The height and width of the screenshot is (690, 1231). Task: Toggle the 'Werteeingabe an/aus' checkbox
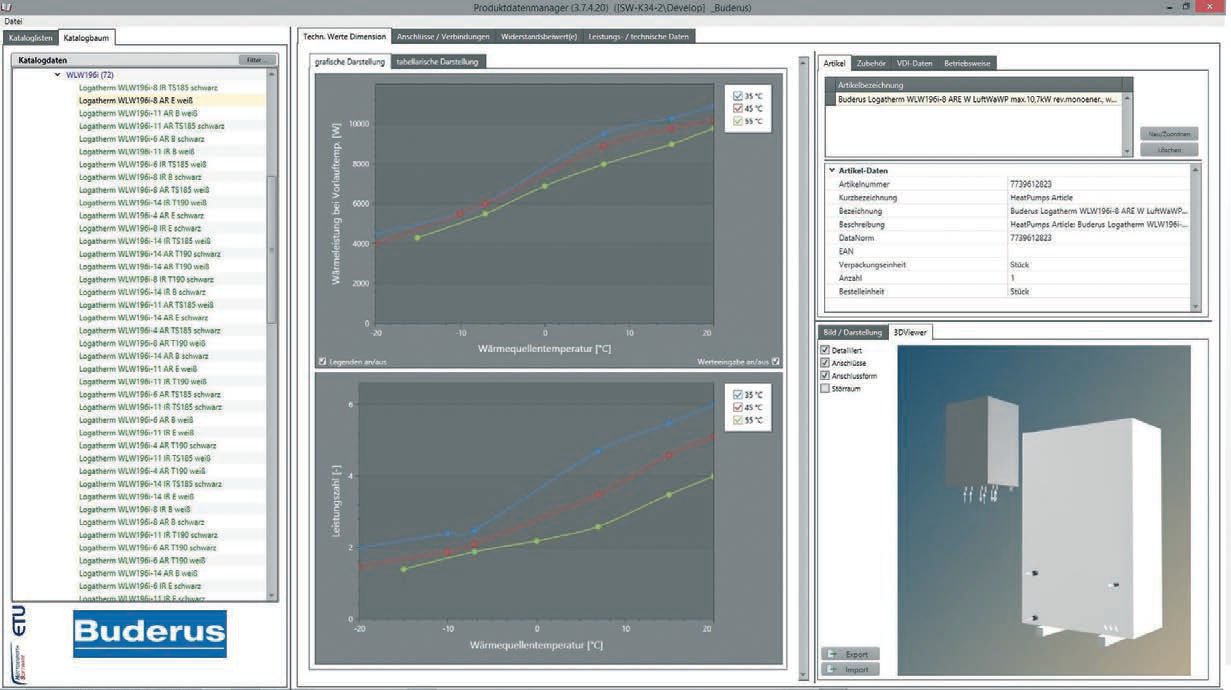(x=775, y=362)
